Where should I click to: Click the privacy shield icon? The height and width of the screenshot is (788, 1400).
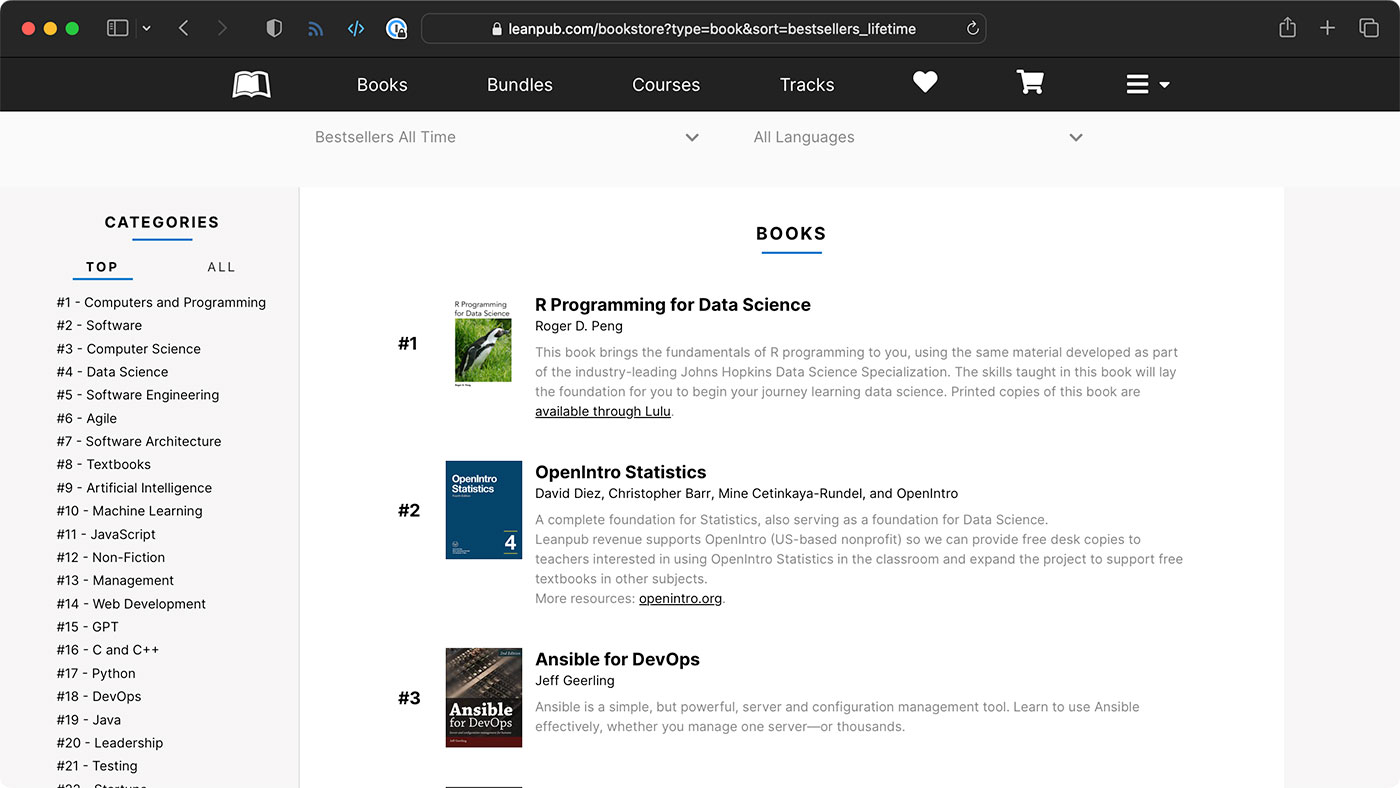click(274, 28)
